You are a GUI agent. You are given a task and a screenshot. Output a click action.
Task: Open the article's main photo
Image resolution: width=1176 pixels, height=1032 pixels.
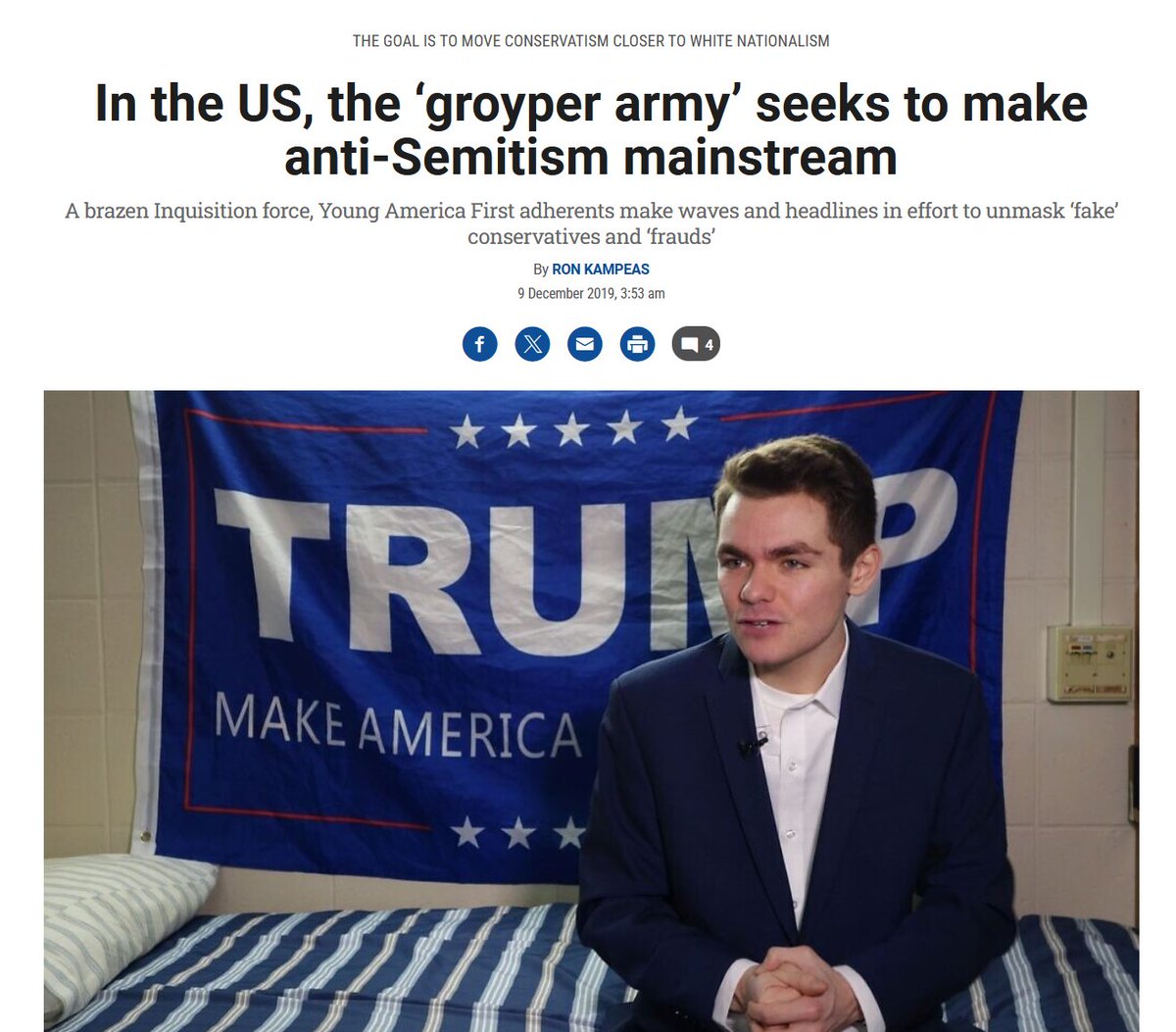click(591, 711)
